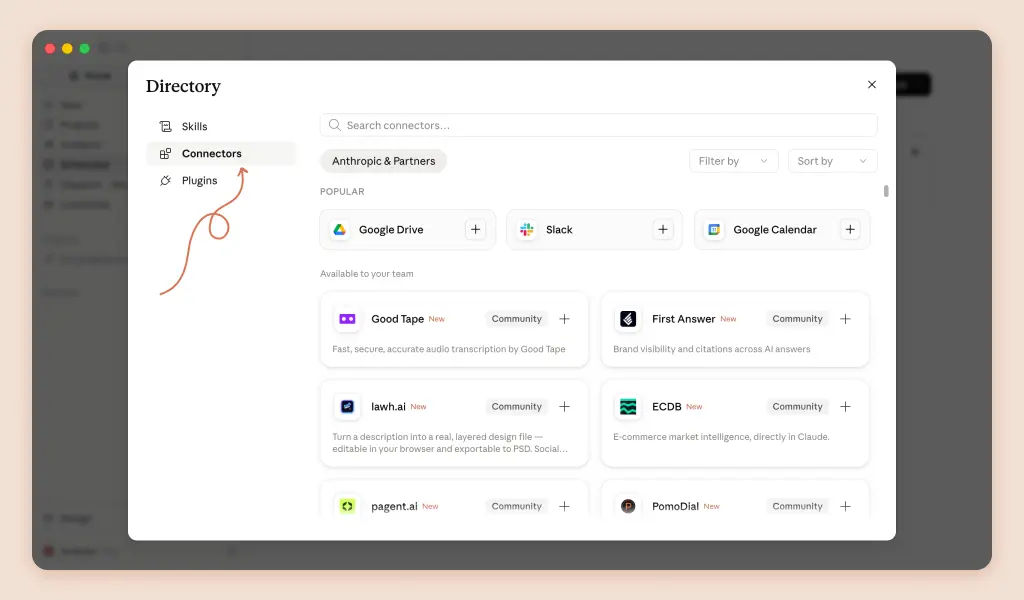Open the First Answer connector title
The image size is (1024, 600).
pyautogui.click(x=683, y=319)
